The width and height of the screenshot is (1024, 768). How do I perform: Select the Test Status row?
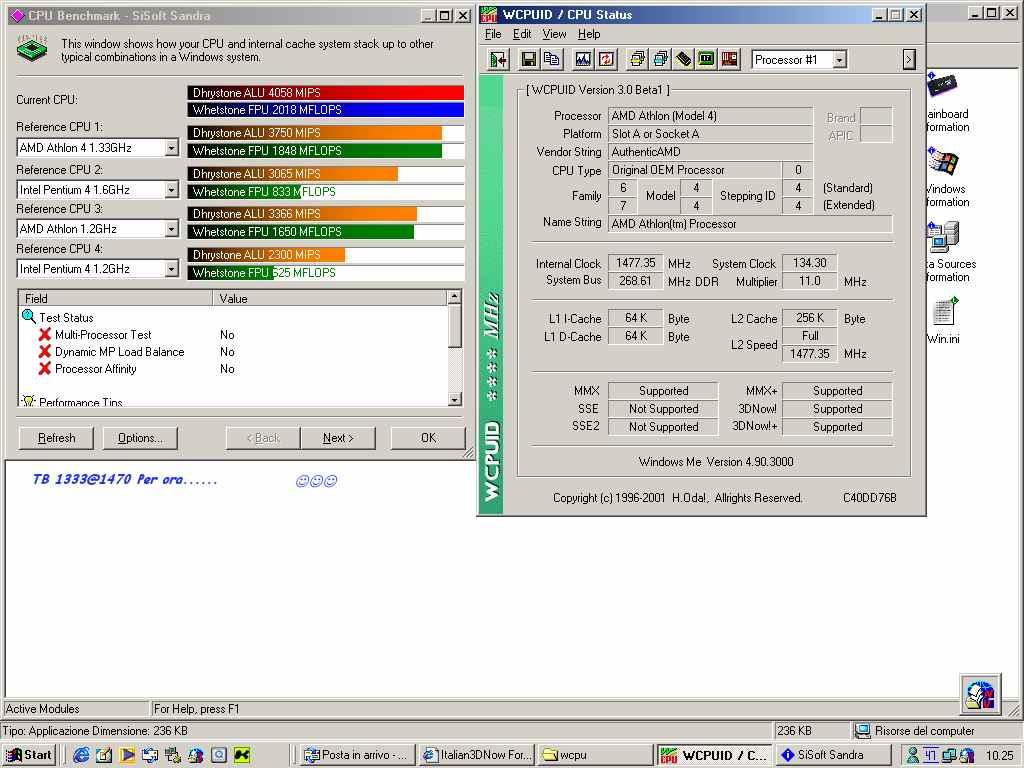tap(233, 317)
